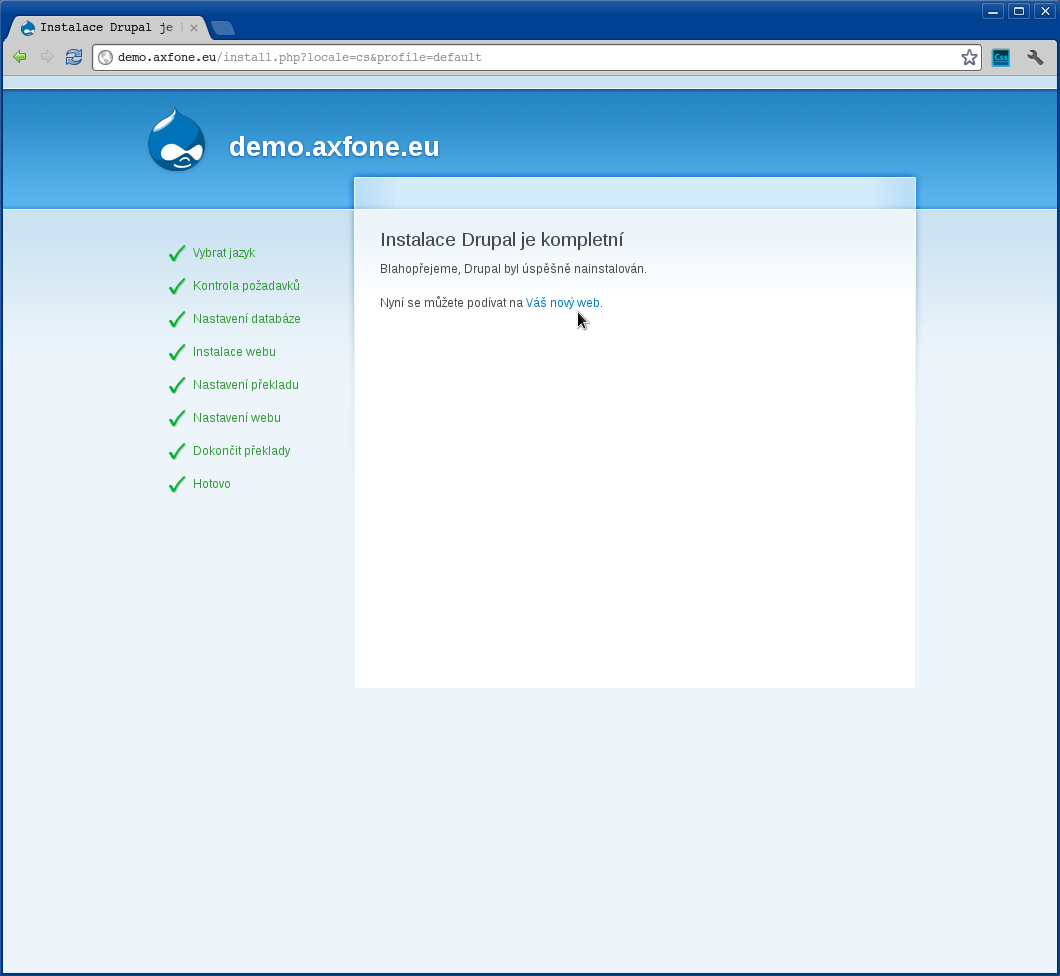Focus the address bar URL field
Image resolution: width=1060 pixels, height=976 pixels.
530,58
